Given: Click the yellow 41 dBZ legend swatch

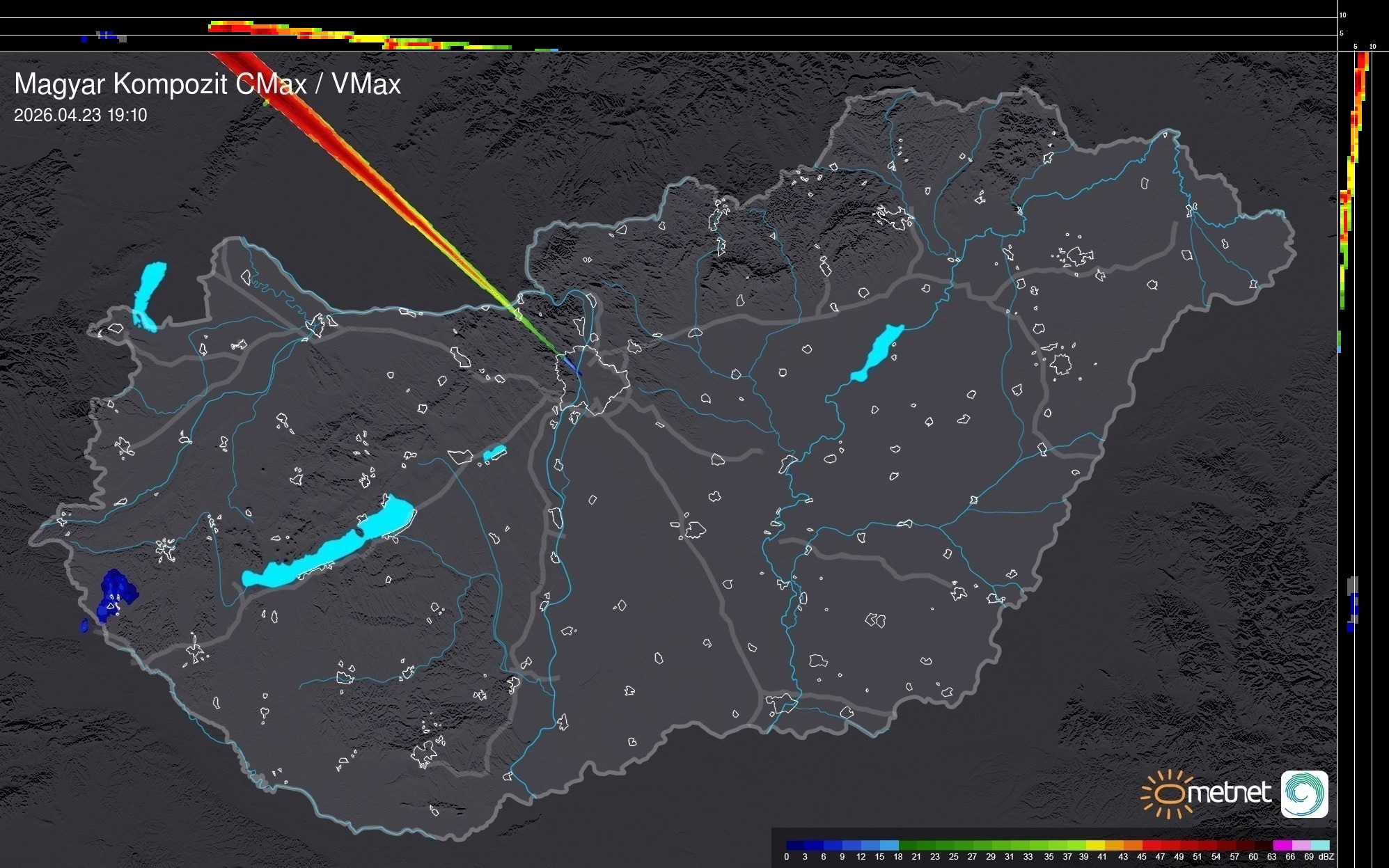Looking at the screenshot, I should (1096, 845).
